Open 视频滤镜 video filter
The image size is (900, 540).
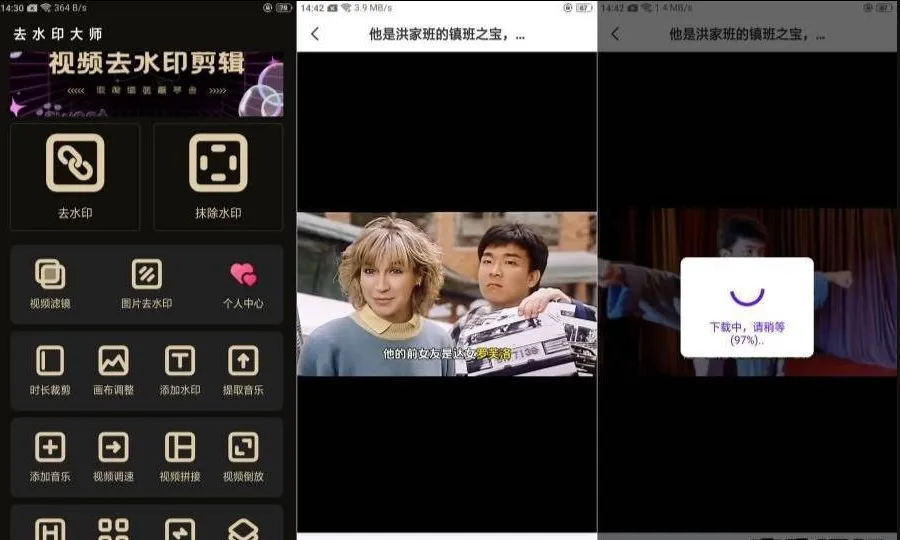tap(50, 284)
